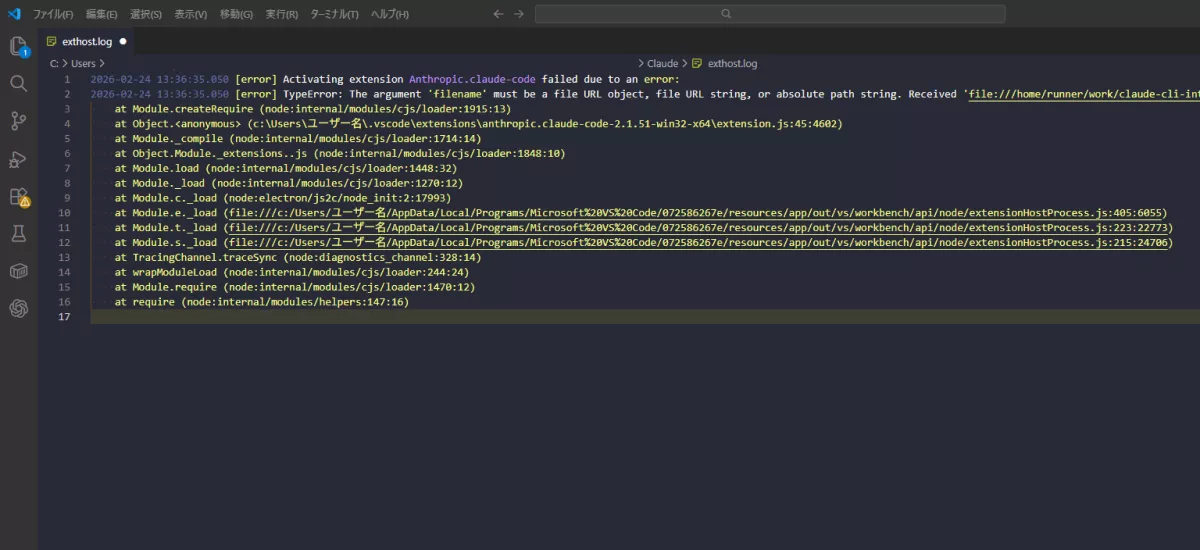Click the C: breadcrumb segment
Image resolution: width=1200 pixels, height=550 pixels.
(x=55, y=63)
